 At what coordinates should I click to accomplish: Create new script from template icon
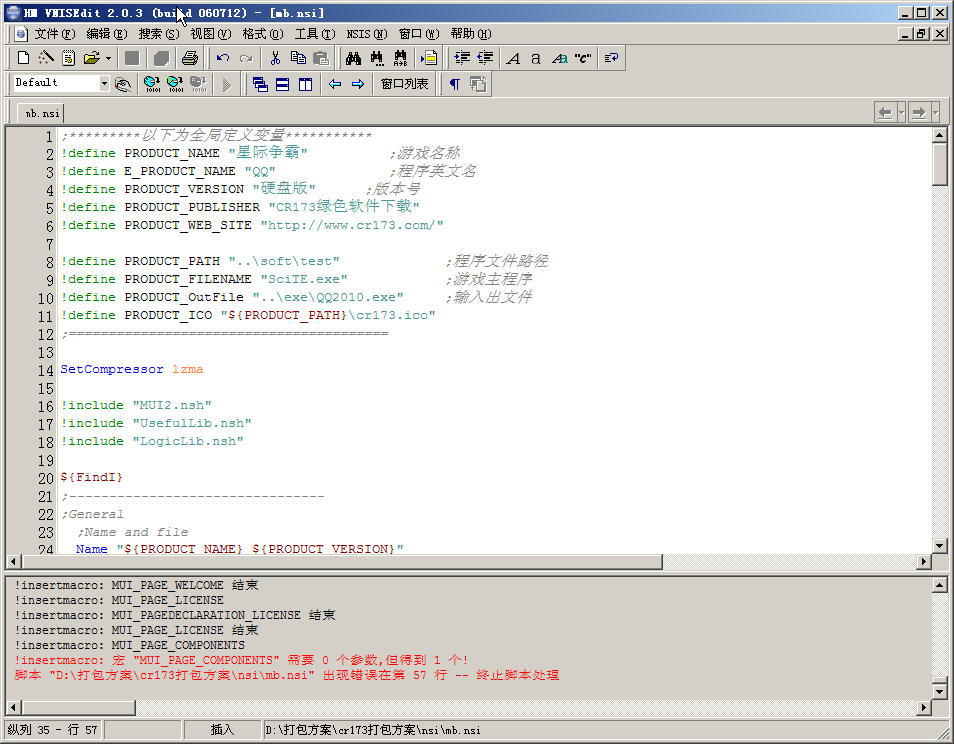click(x=68, y=58)
